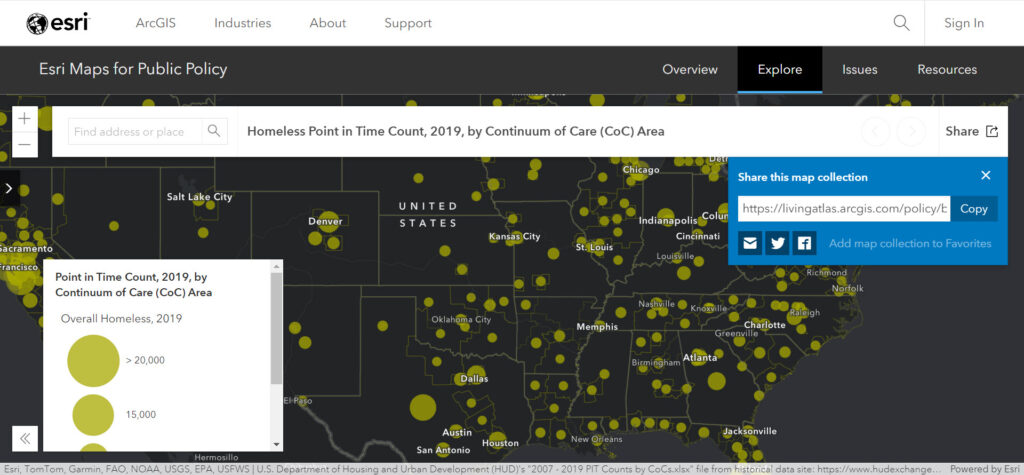This screenshot has height=475, width=1024.
Task: Click the Oklahoma City map label
Action: [461, 319]
